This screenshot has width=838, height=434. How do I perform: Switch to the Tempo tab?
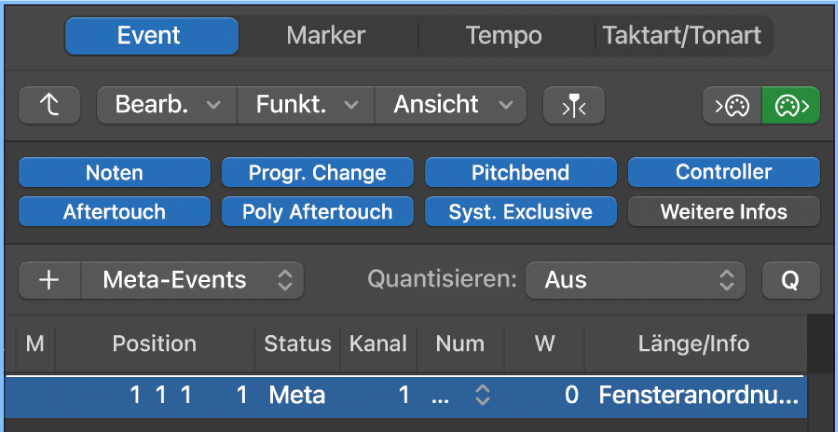[503, 37]
